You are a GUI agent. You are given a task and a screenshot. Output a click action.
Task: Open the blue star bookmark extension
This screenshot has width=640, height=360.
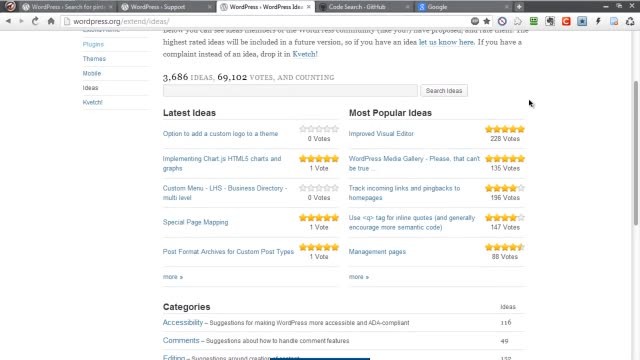tap(582, 21)
